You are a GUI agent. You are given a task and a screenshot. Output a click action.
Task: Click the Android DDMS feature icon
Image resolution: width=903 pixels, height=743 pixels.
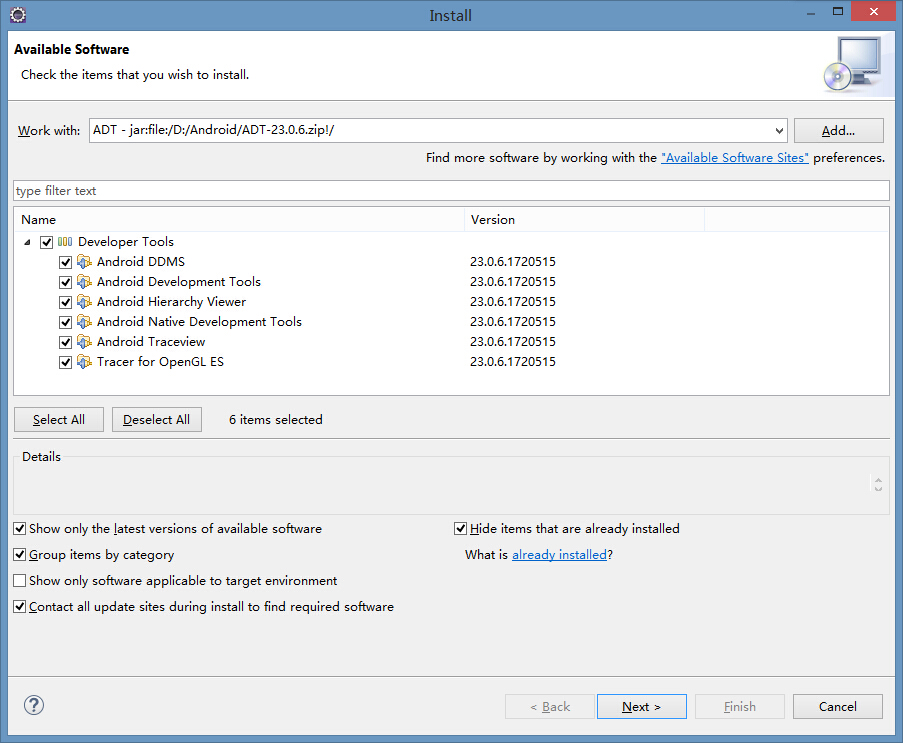(x=84, y=262)
